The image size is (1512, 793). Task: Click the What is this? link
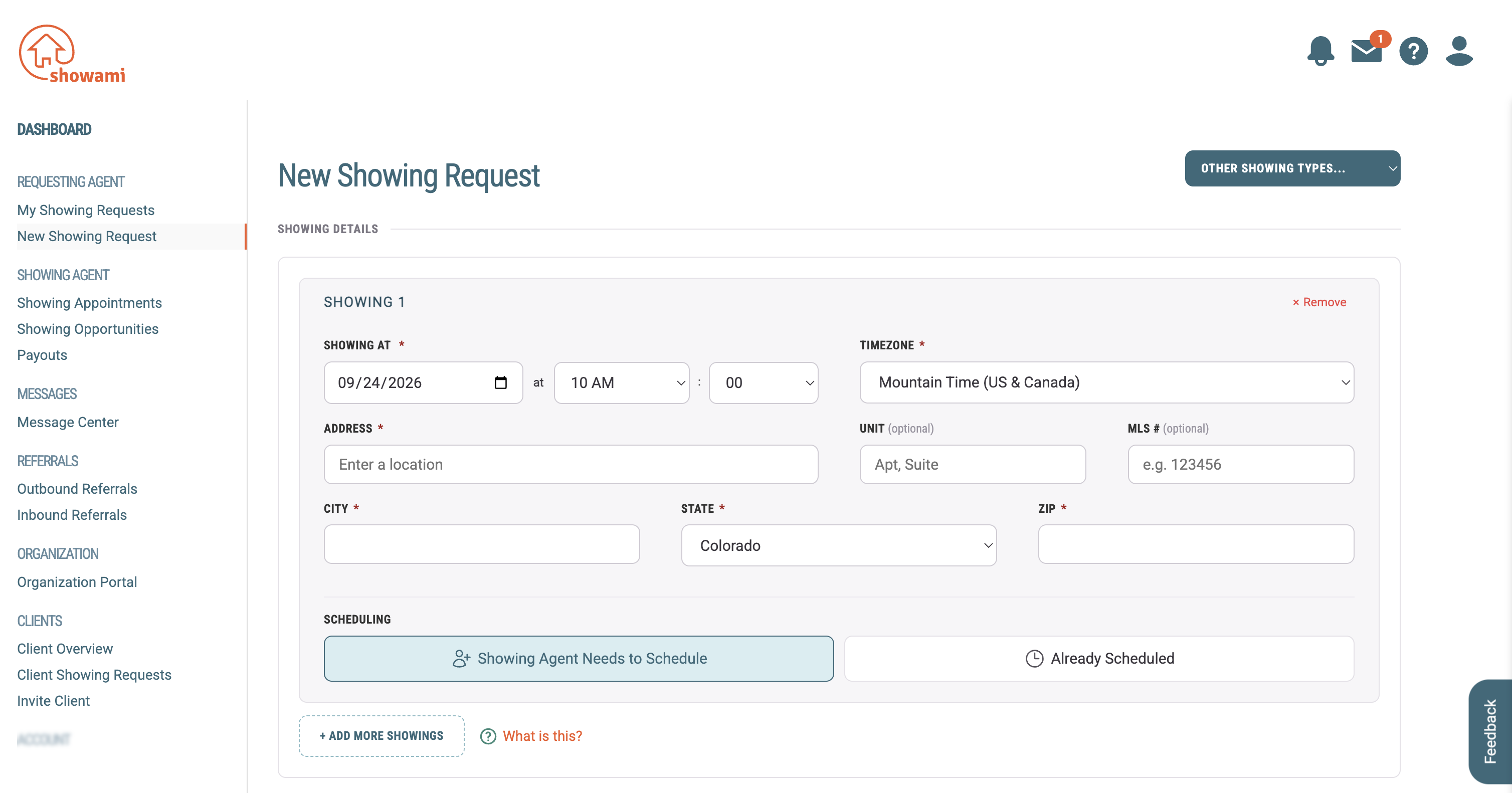542,736
